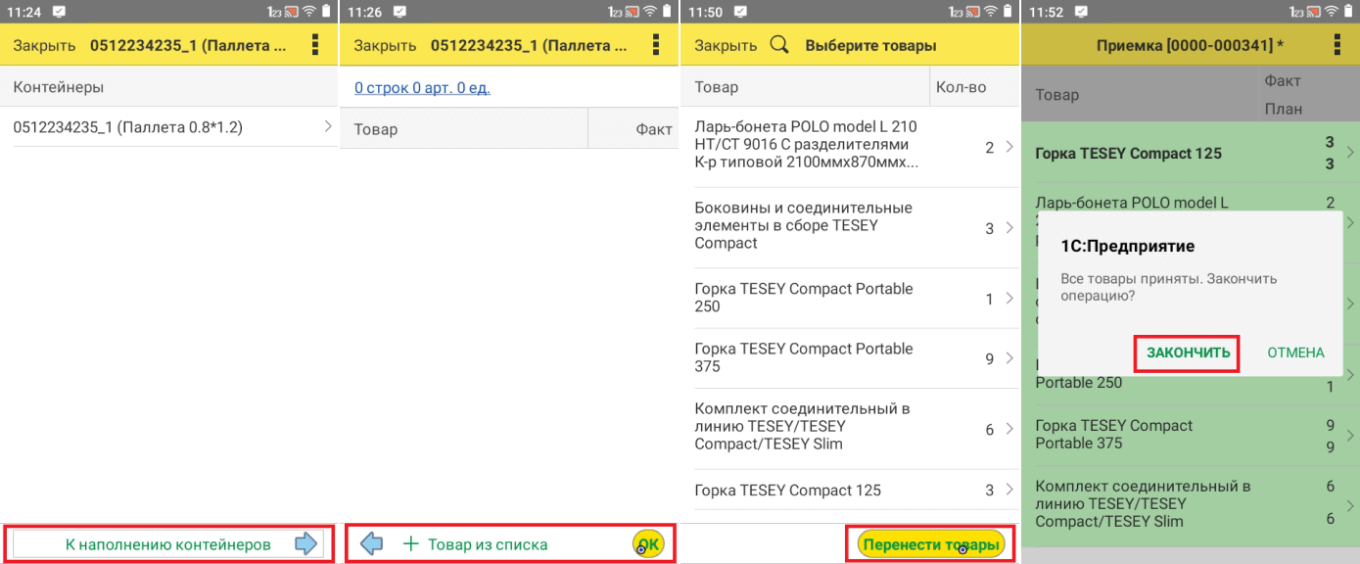The height and width of the screenshot is (564, 1360).
Task: Select Ларь-бонета POLO model L 210 item
Action: (x=850, y=147)
